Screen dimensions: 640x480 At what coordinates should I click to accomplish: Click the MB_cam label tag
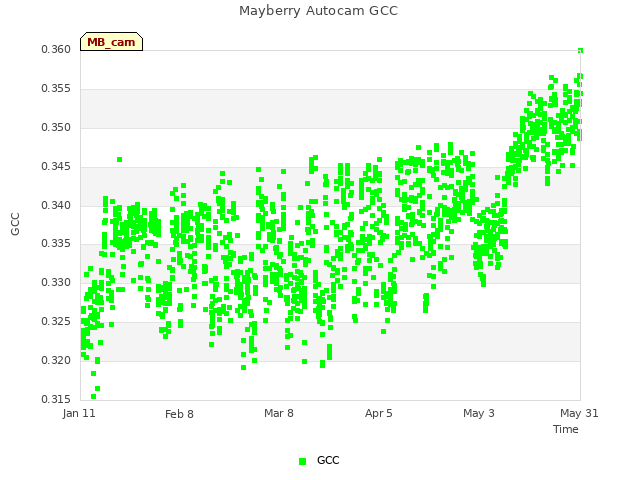111,42
